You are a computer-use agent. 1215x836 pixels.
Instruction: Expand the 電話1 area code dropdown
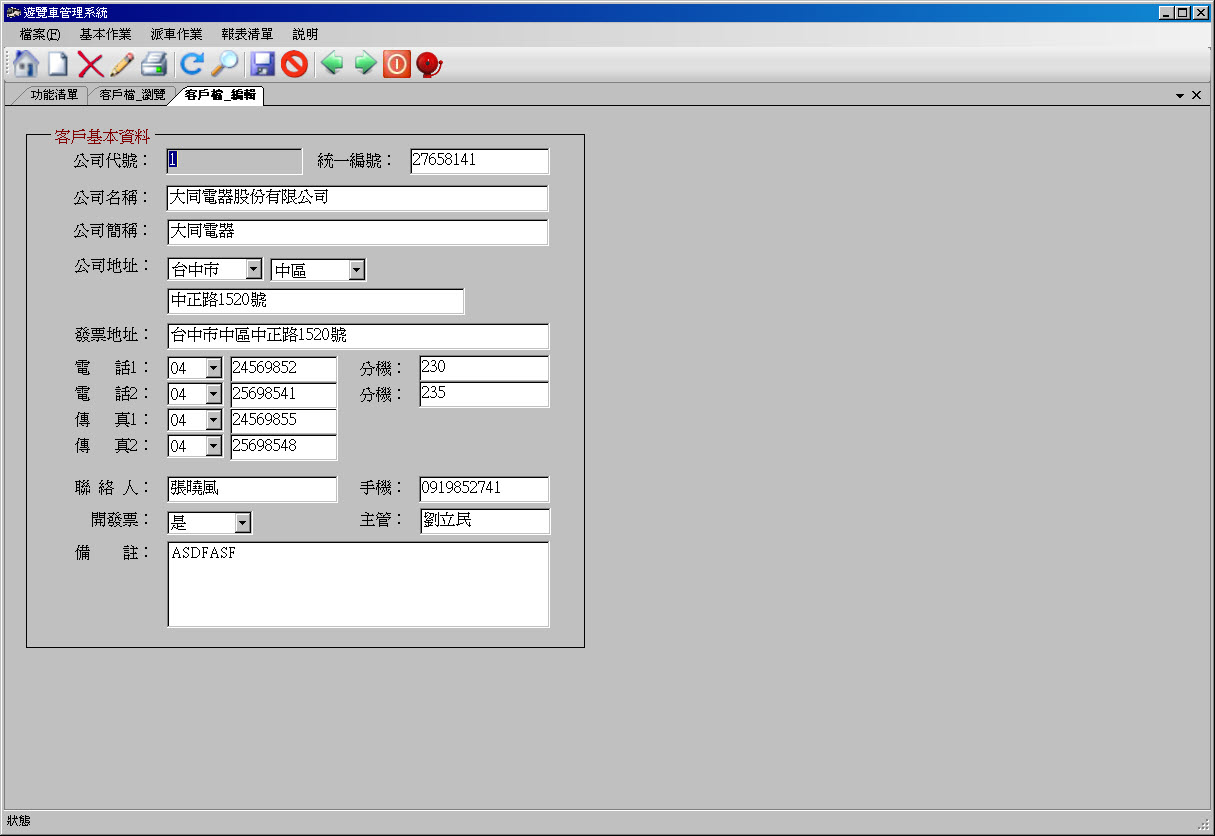point(214,368)
